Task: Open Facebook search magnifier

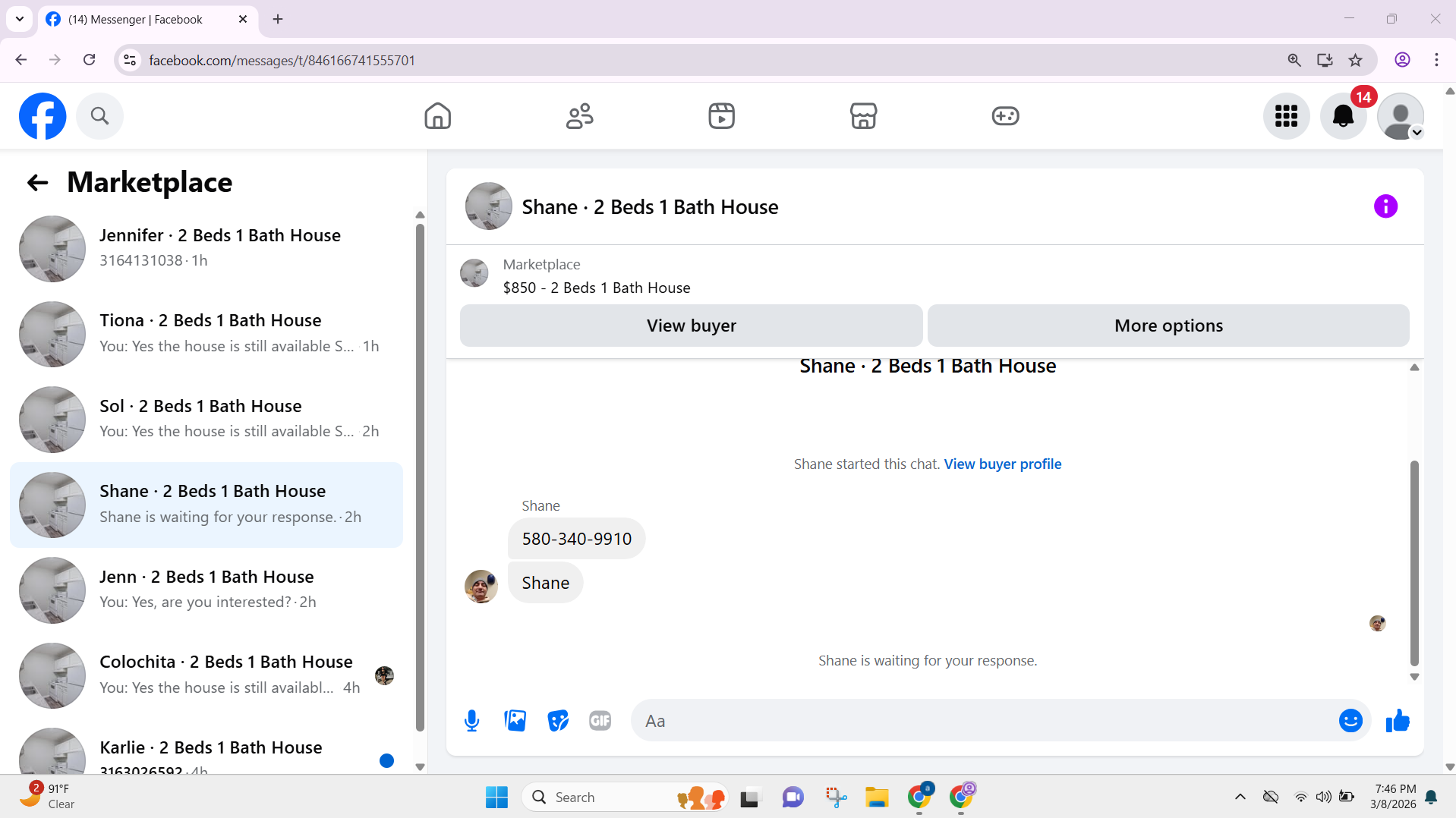Action: [99, 116]
